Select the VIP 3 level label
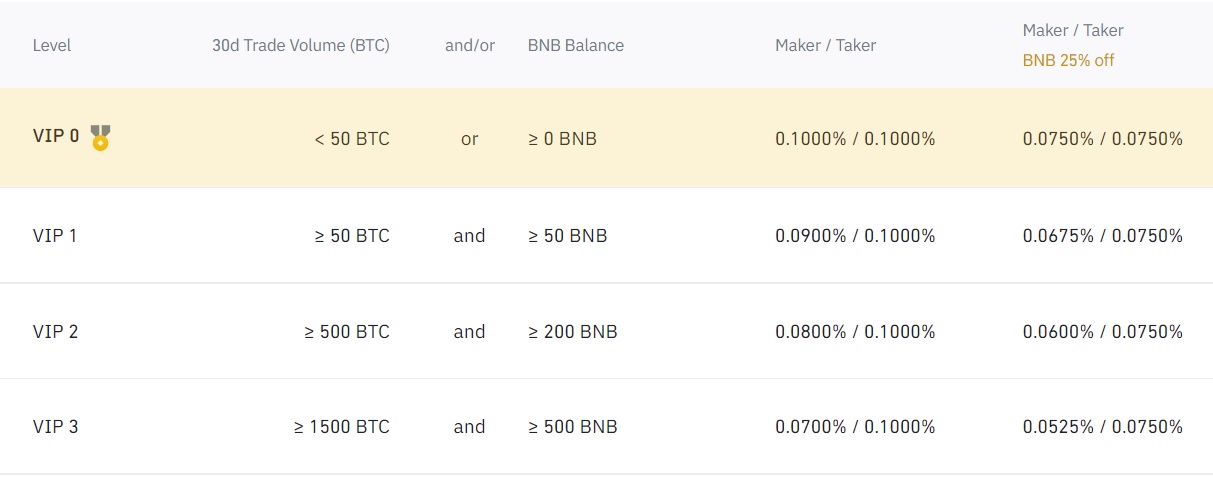Image resolution: width=1213 pixels, height=477 pixels. click(x=55, y=427)
